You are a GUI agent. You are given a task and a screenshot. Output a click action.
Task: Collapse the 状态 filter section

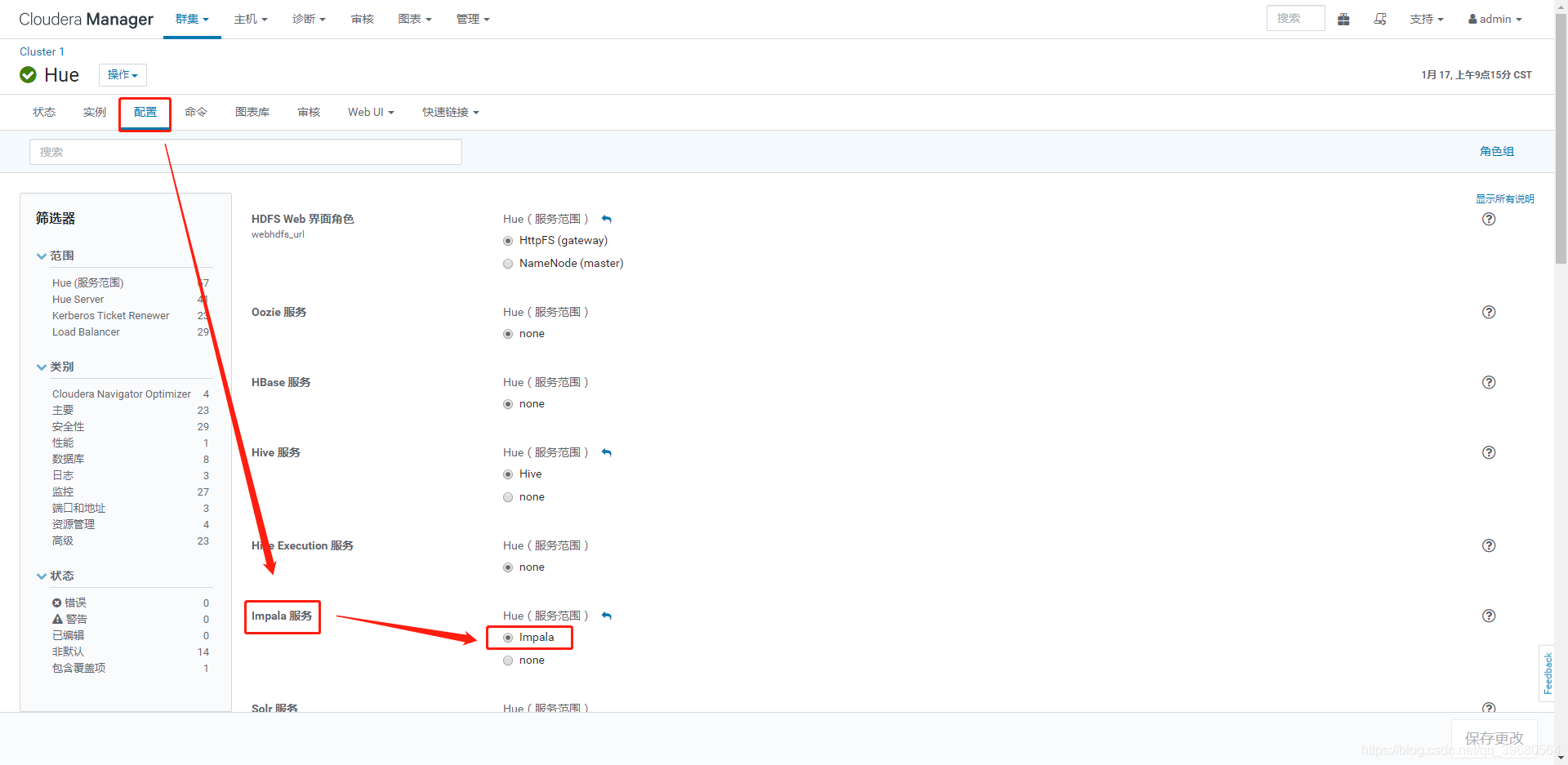coord(55,576)
